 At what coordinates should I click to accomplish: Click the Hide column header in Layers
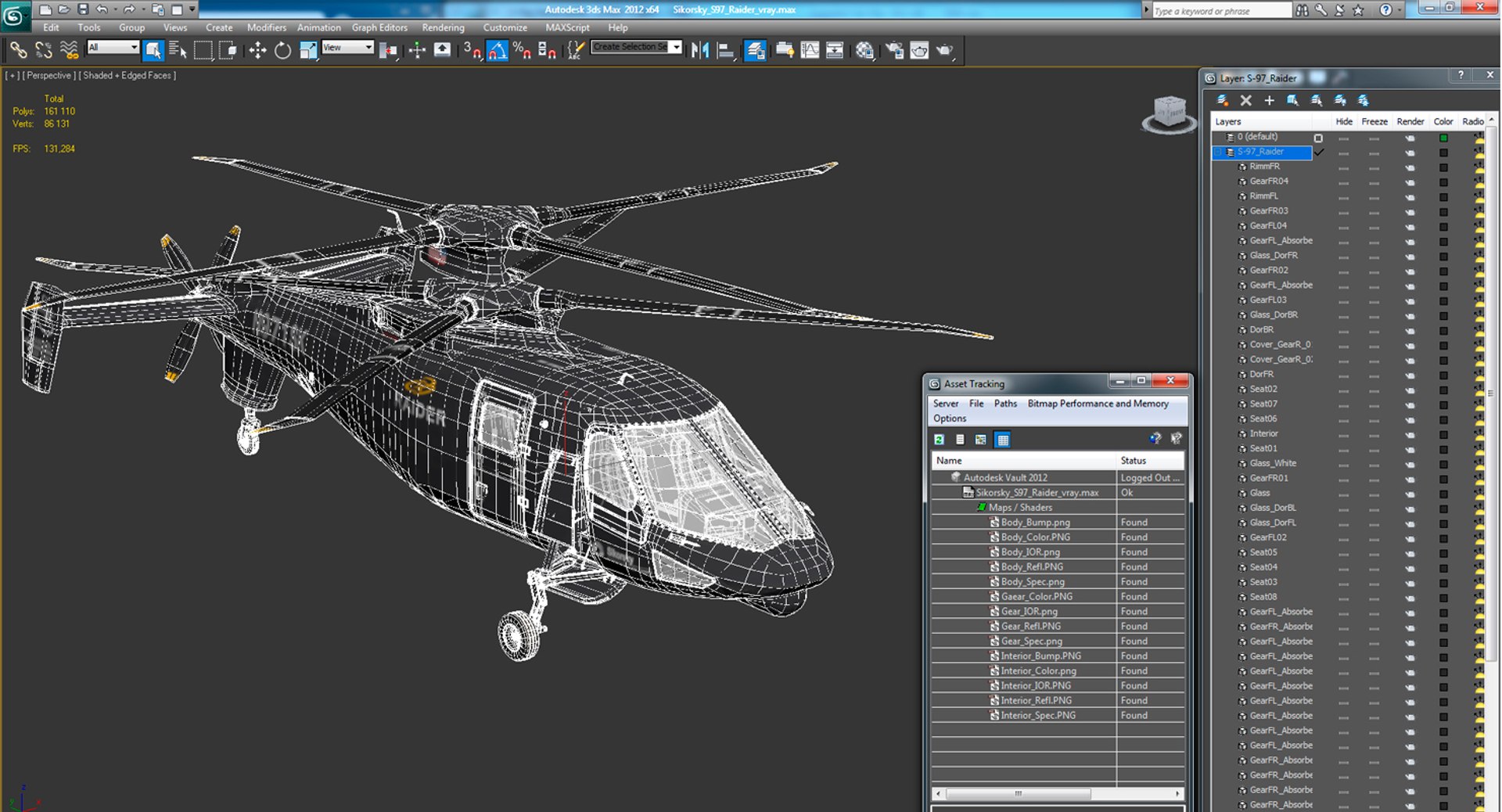[1344, 121]
